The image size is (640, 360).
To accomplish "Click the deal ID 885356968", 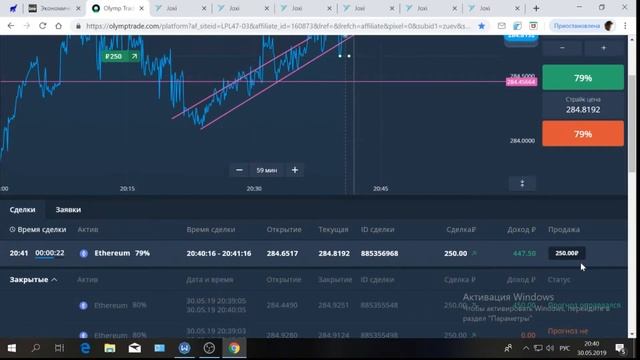I will coord(379,253).
